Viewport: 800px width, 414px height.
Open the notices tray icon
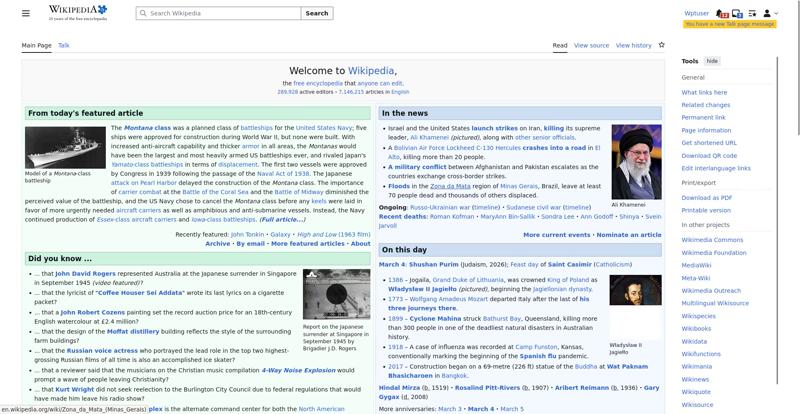[x=737, y=13]
